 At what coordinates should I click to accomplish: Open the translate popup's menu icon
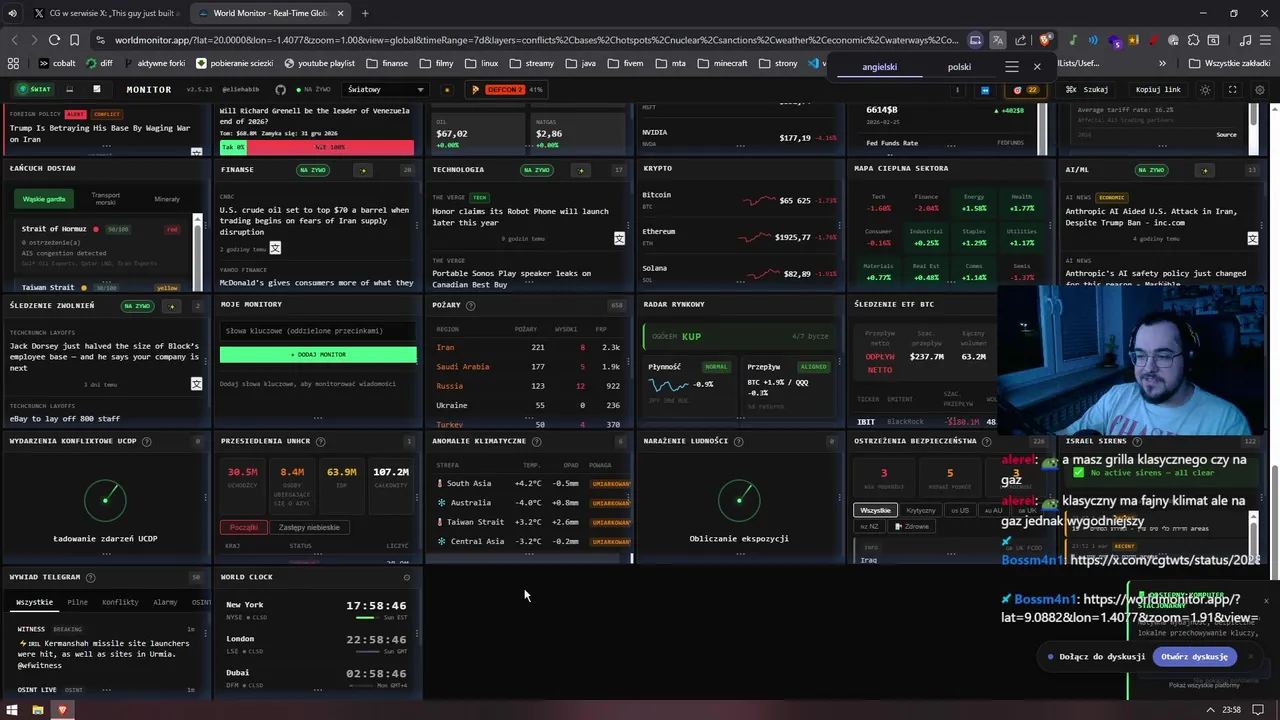pos(1012,67)
